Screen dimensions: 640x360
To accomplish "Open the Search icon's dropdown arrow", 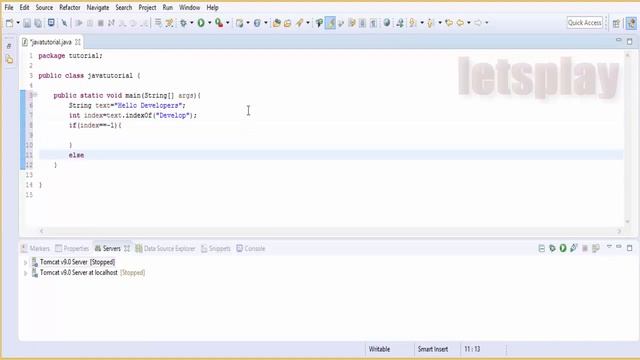I will (x=308, y=23).
